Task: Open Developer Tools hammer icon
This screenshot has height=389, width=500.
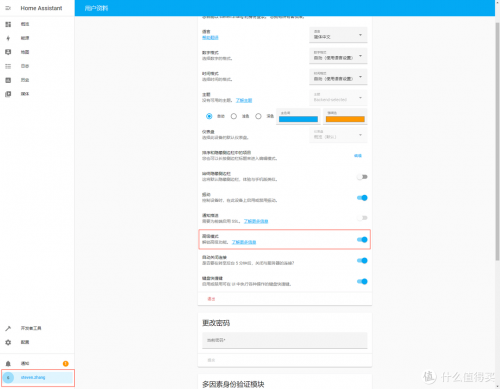Action: (8, 328)
